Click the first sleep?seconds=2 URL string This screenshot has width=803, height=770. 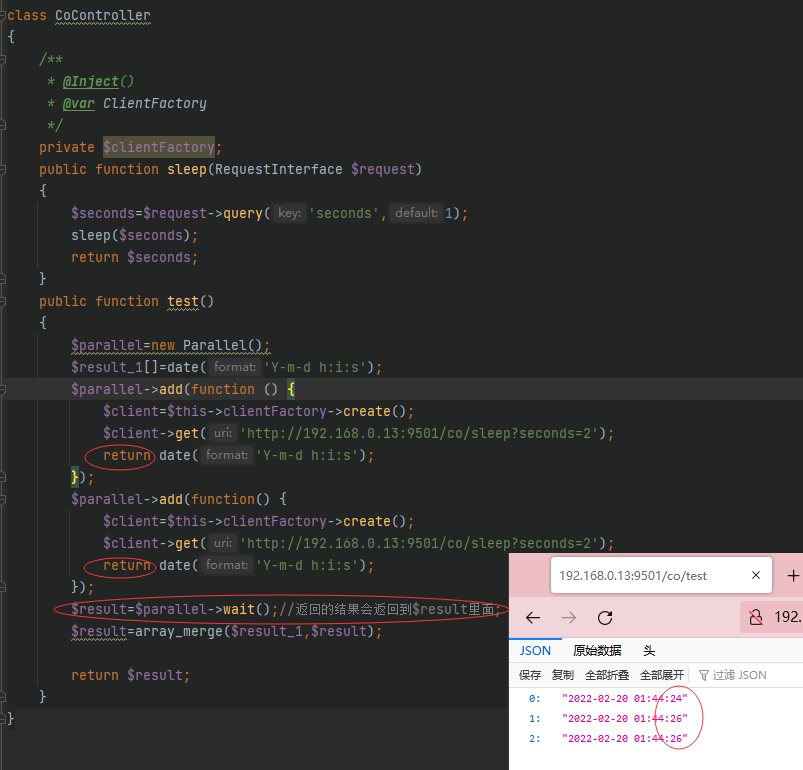click(x=418, y=434)
